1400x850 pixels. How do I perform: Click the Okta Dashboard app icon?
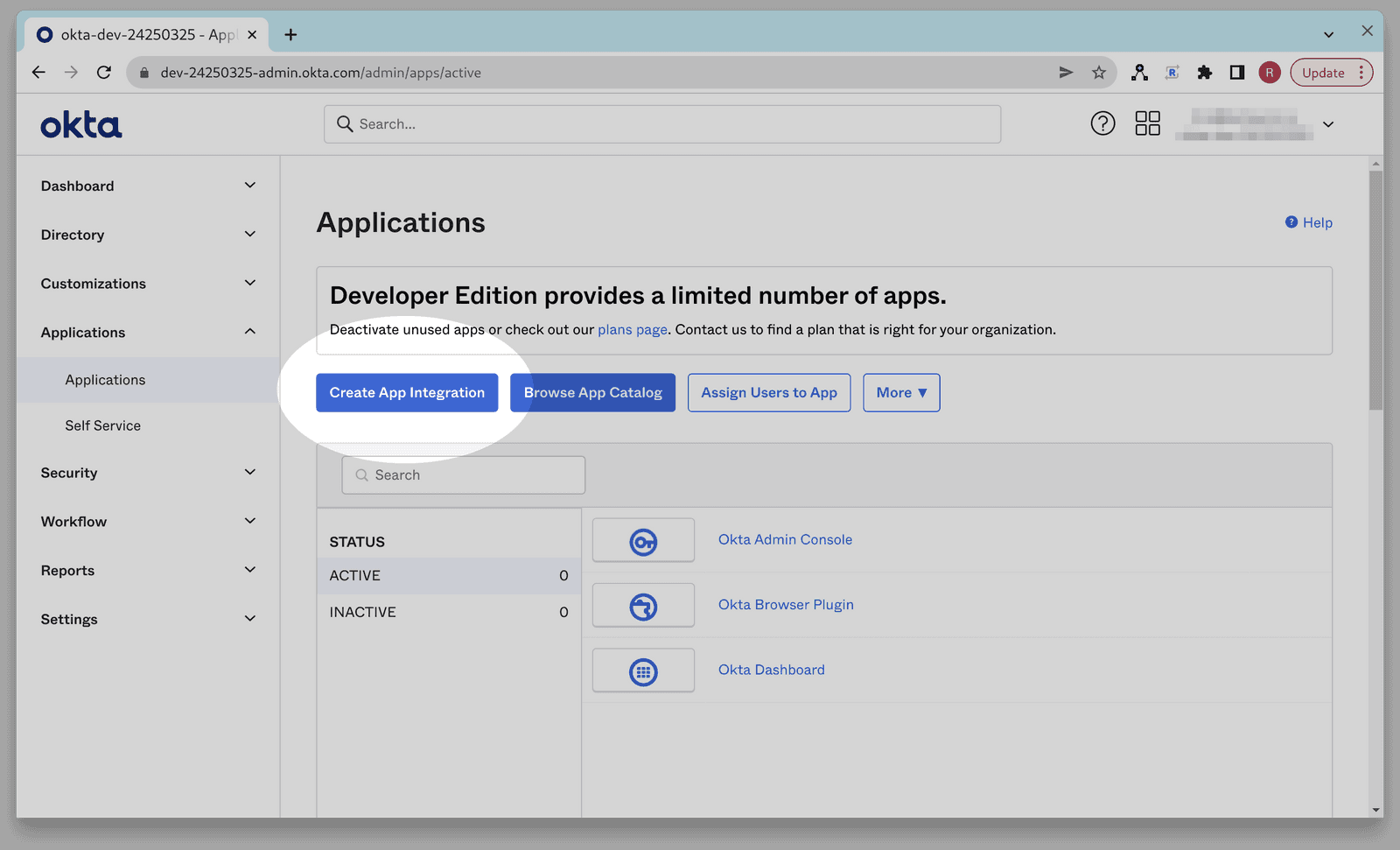(643, 671)
